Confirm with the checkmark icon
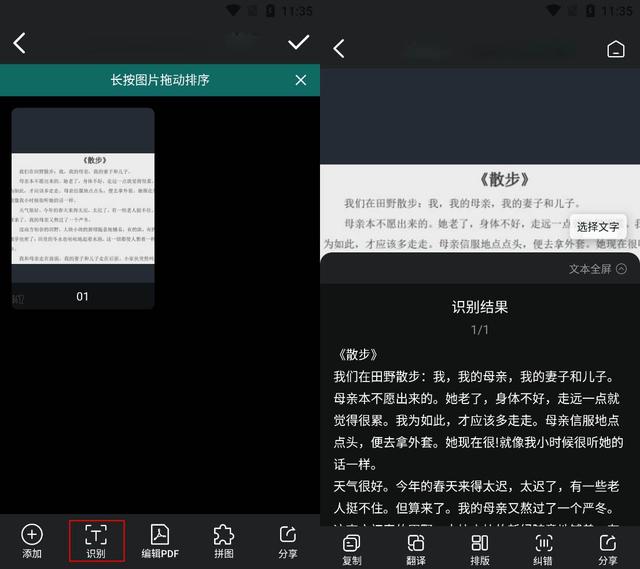Viewport: 640px width, 569px height. click(x=298, y=42)
